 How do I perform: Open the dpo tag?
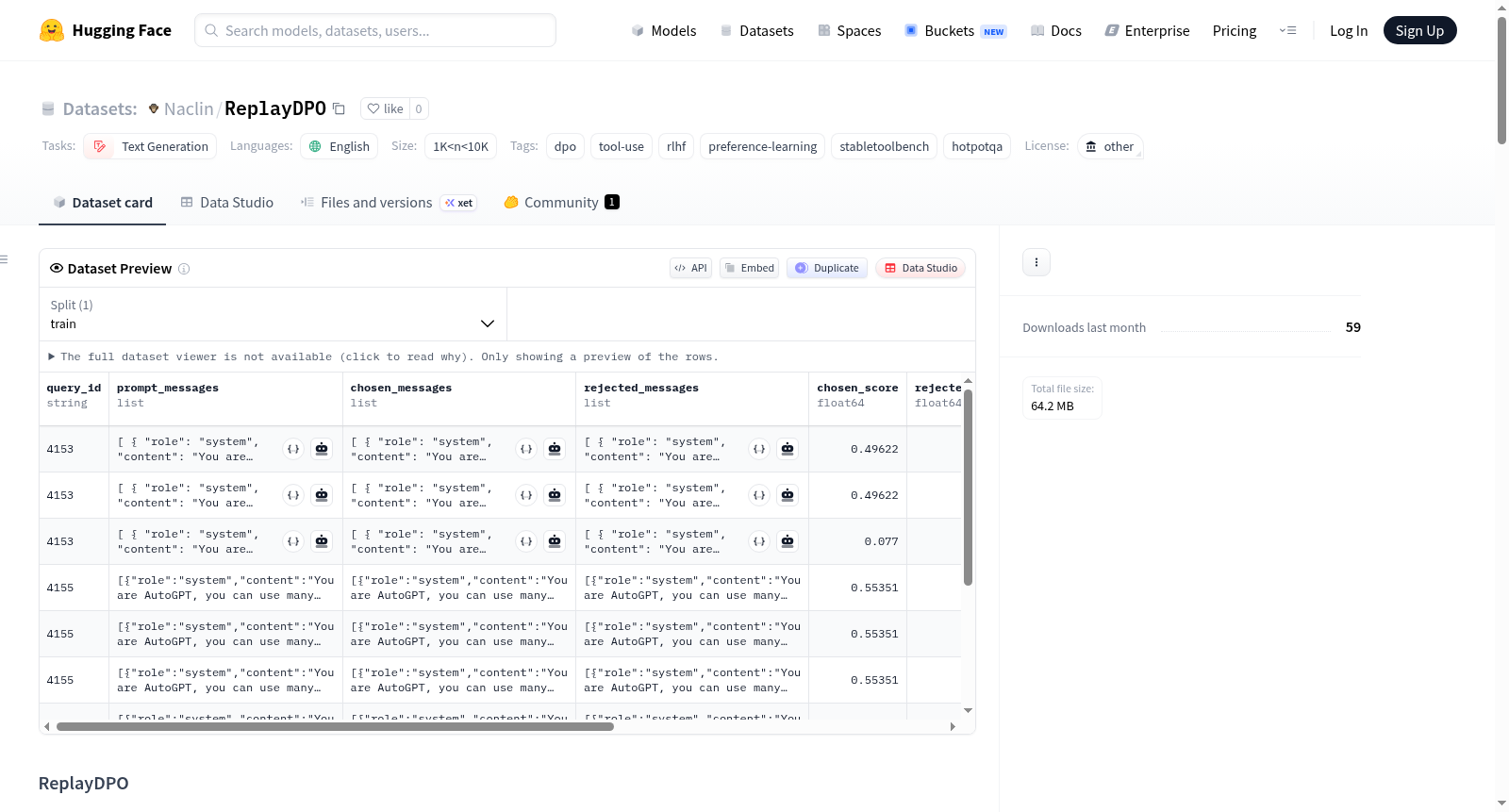pos(565,146)
